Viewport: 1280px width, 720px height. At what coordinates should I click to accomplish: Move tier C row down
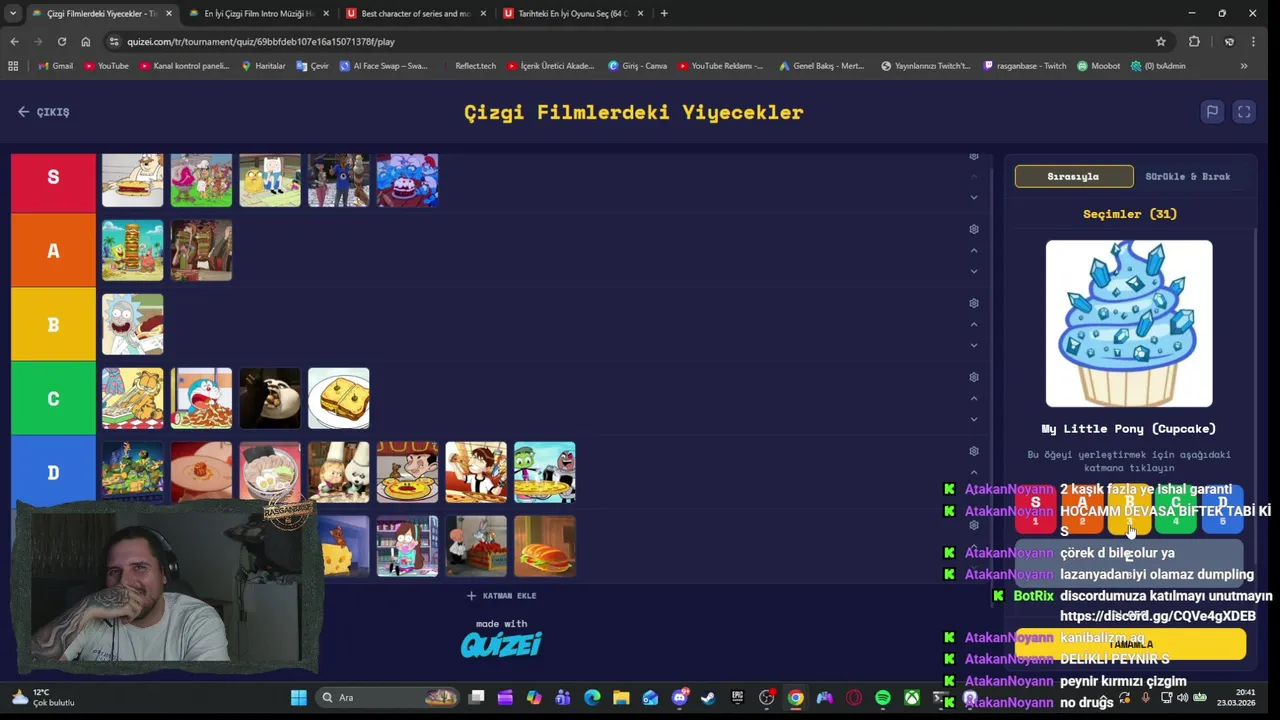(974, 419)
